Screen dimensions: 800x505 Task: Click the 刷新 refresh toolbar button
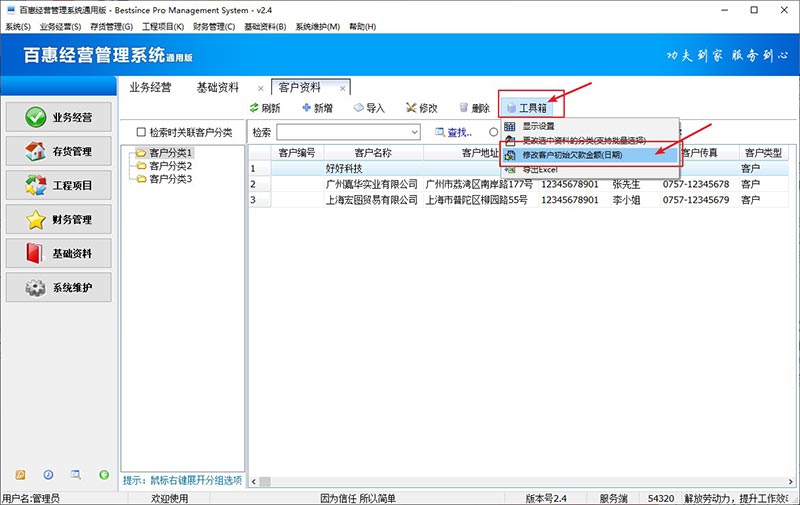(265, 108)
